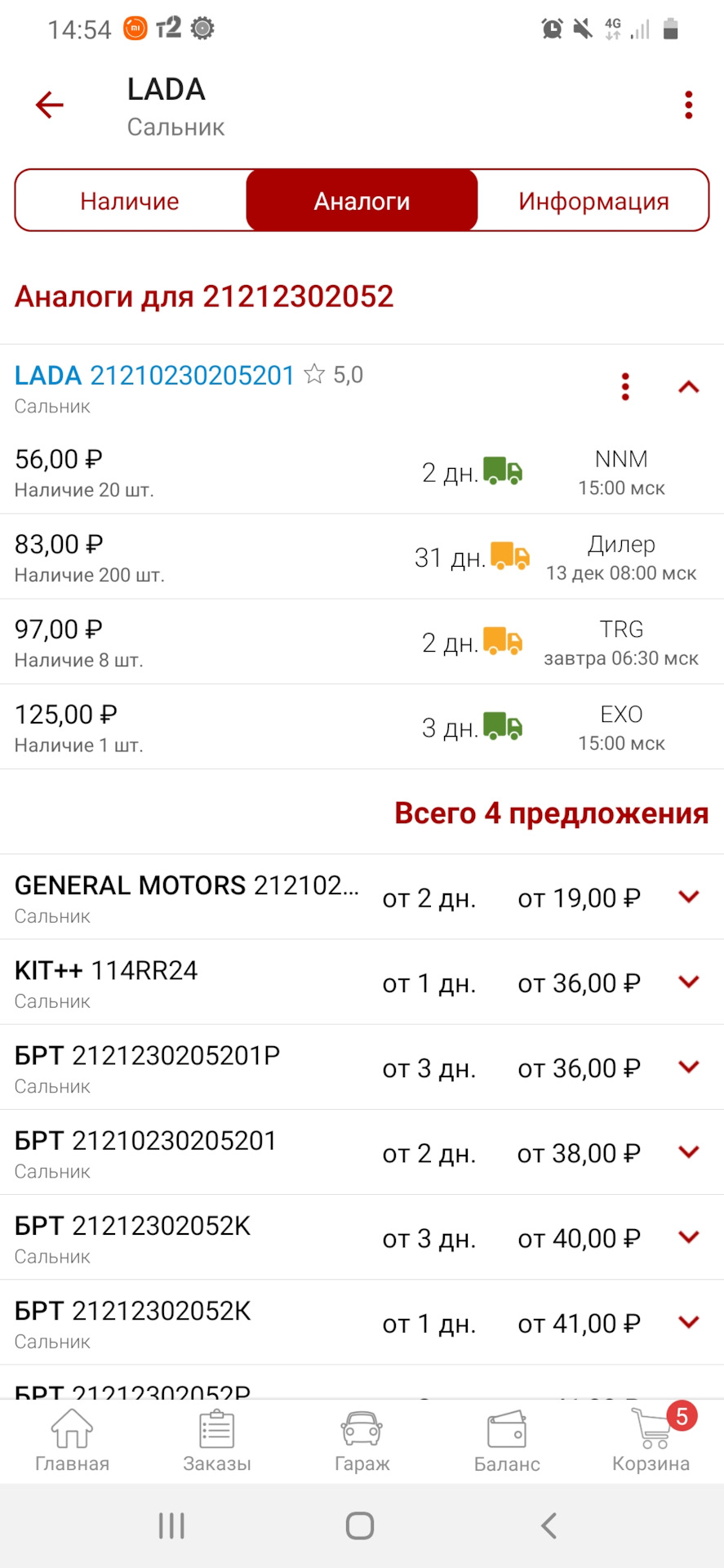Expand GENERAL MOTORS analog offers

point(689,897)
